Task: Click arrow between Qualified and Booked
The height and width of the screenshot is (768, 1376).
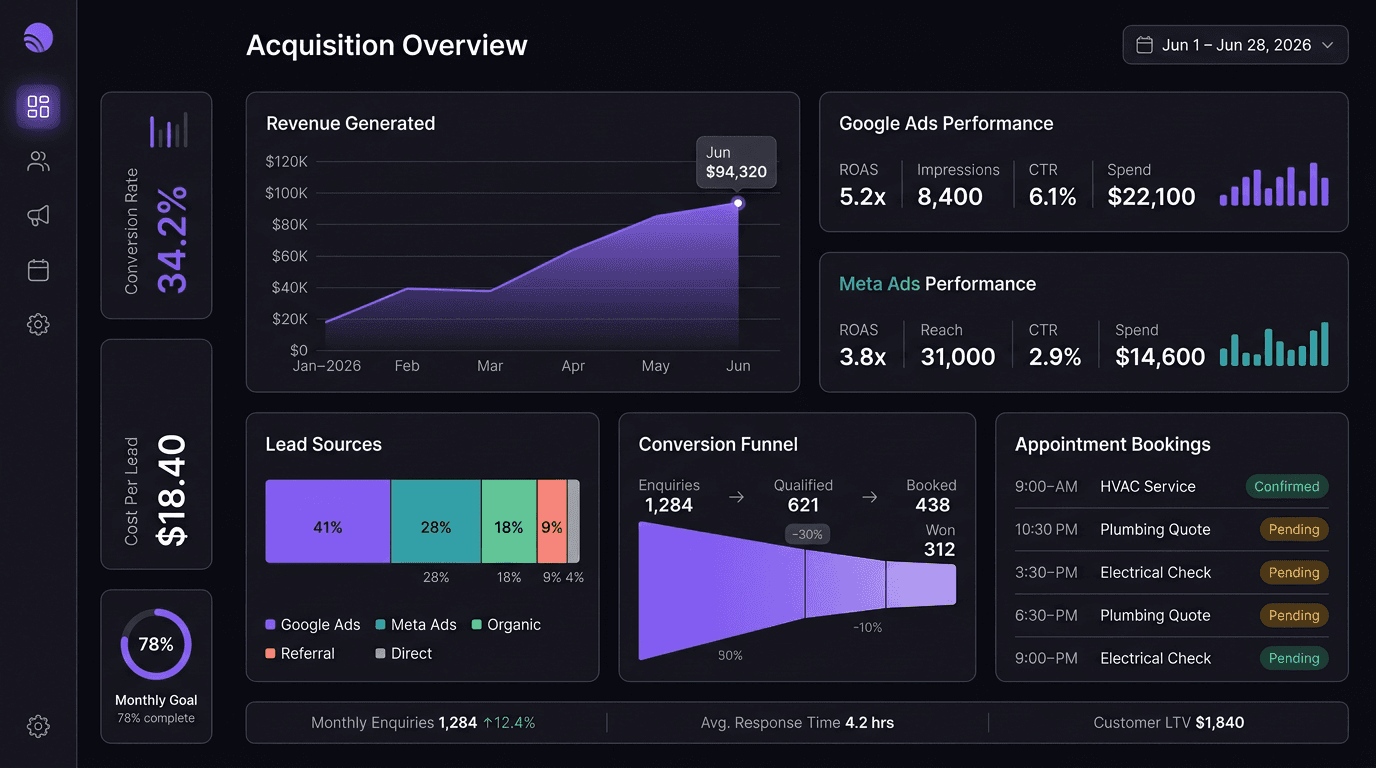Action: (870, 497)
